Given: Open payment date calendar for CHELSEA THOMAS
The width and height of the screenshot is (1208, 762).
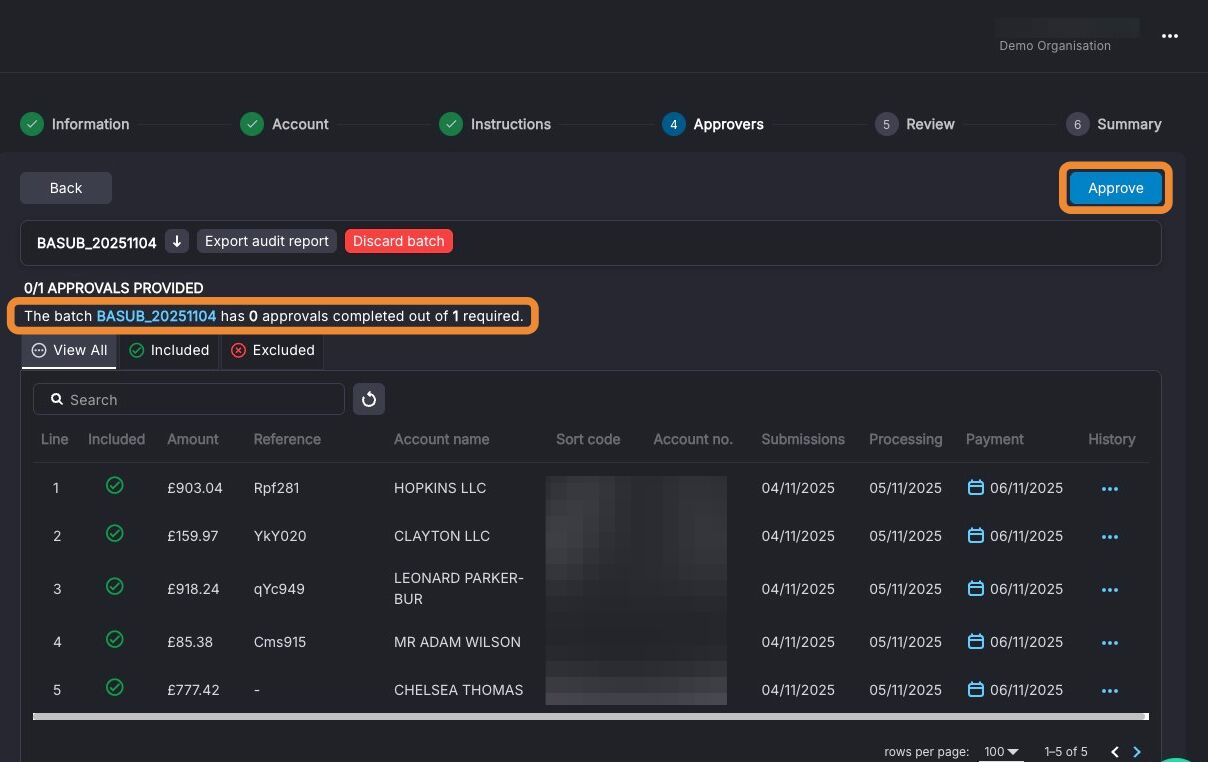Looking at the screenshot, I should tap(976, 689).
